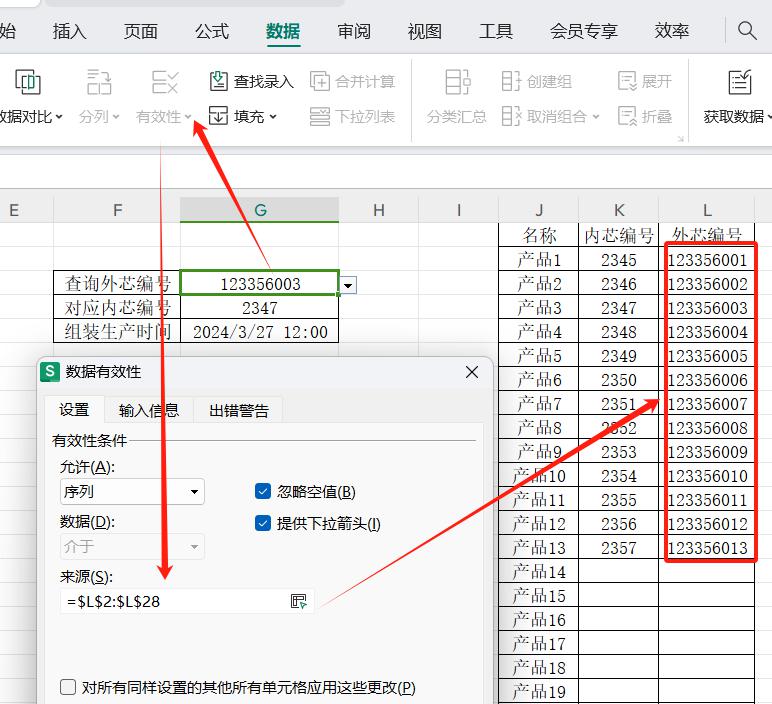Screen dimensions: 772x704
Task: Click the 对应内芯编号 label cell
Action: 117,308
